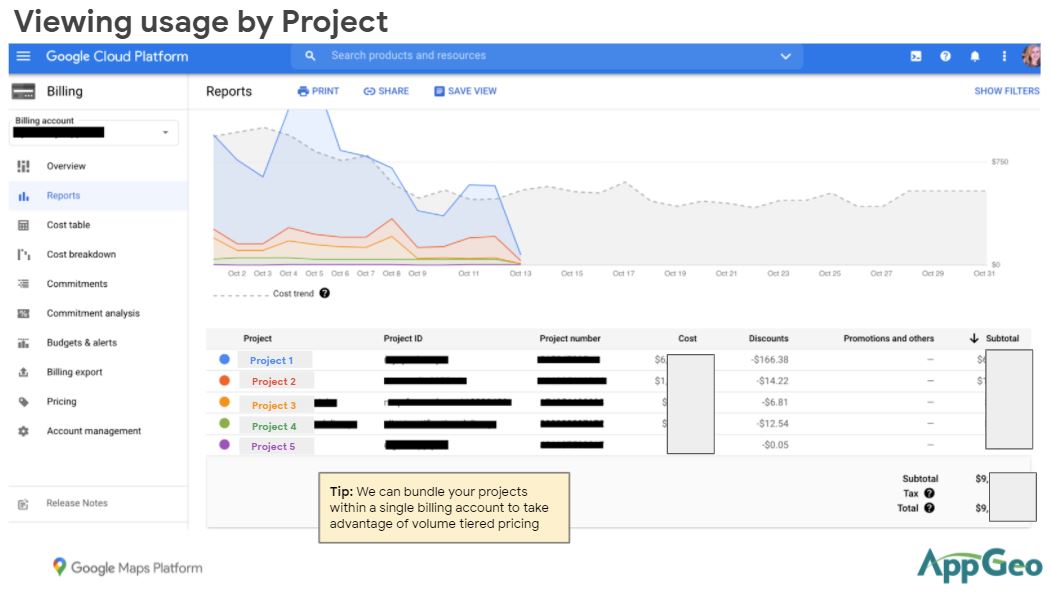The width and height of the screenshot is (1051, 593).
Task: Expand the Billing account dropdown
Action: [164, 131]
